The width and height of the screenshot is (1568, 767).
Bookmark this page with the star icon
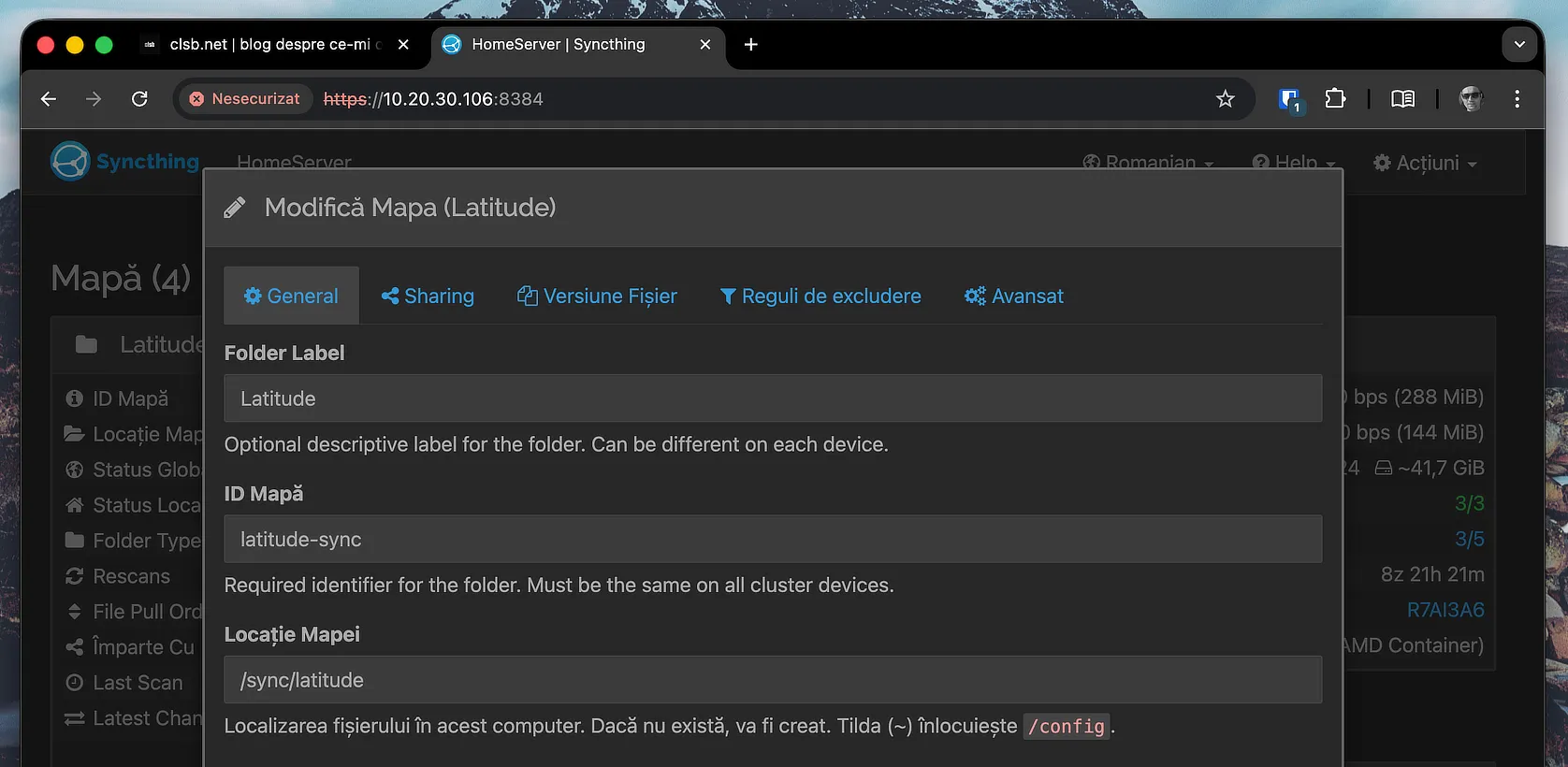click(x=1225, y=99)
